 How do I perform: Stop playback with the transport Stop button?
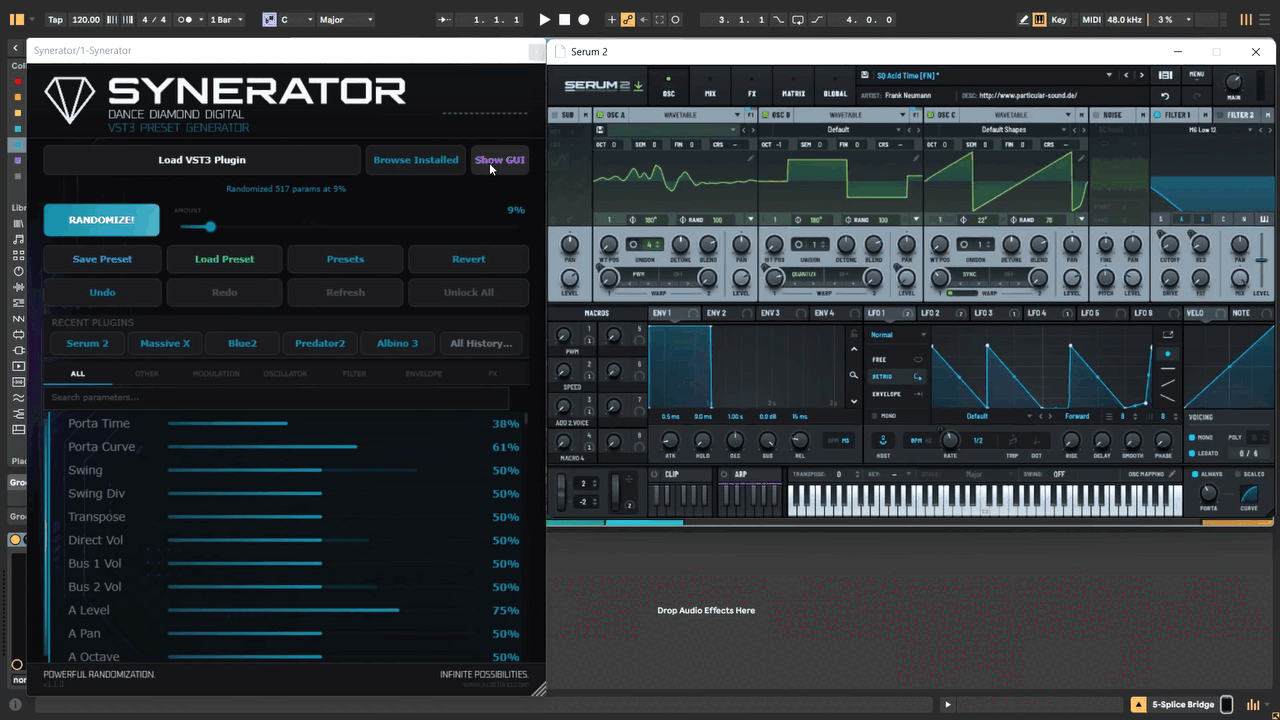564,19
